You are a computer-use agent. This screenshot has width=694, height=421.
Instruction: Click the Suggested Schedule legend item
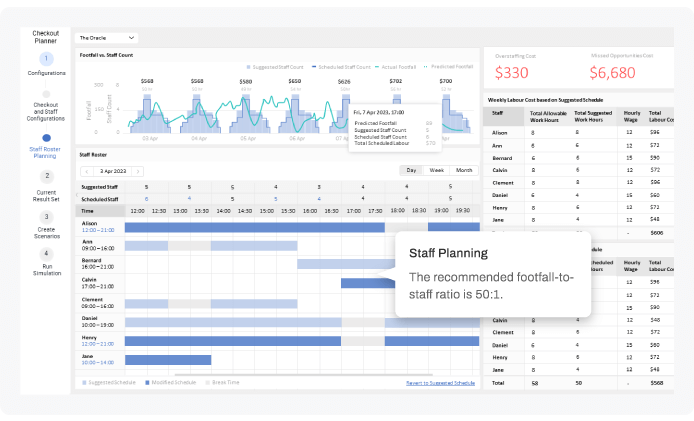(109, 382)
